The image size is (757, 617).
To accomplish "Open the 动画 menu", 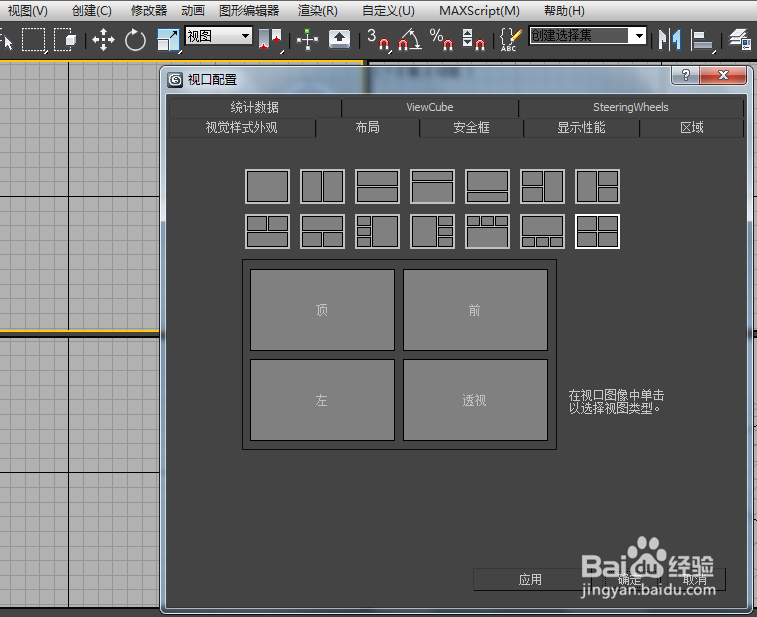I will pyautogui.click(x=193, y=10).
